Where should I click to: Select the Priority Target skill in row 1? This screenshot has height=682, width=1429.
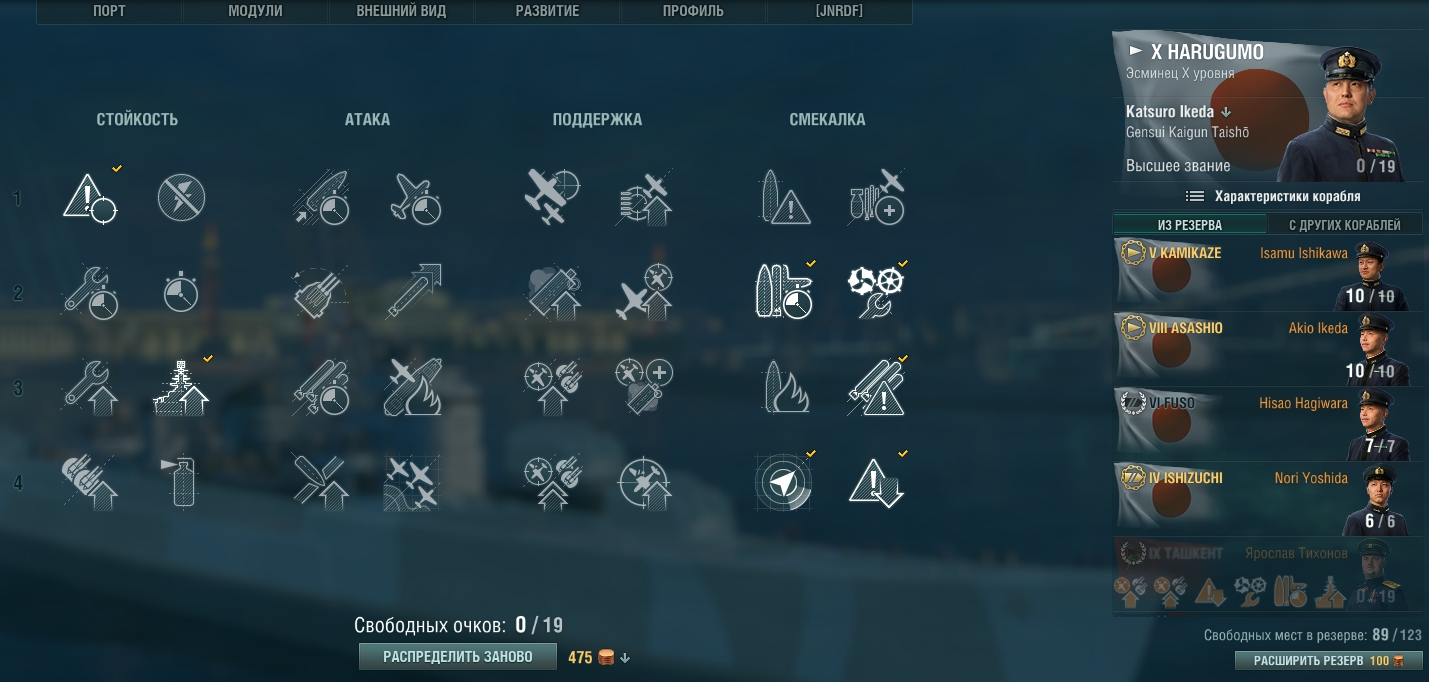coord(90,197)
